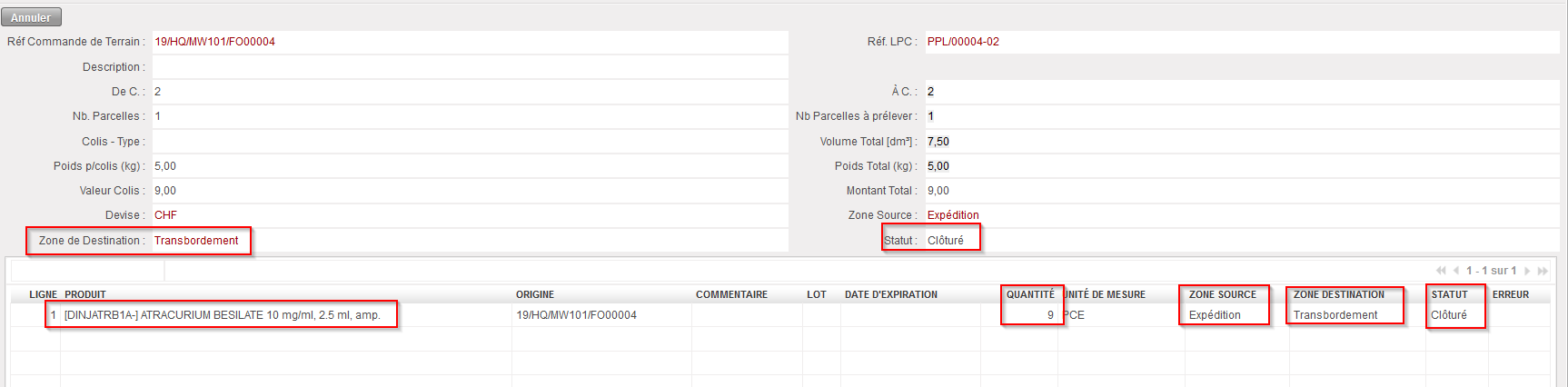Sort by the ZONE DESTINATION column header
Screen dimensions: 1568x387
[1338, 294]
